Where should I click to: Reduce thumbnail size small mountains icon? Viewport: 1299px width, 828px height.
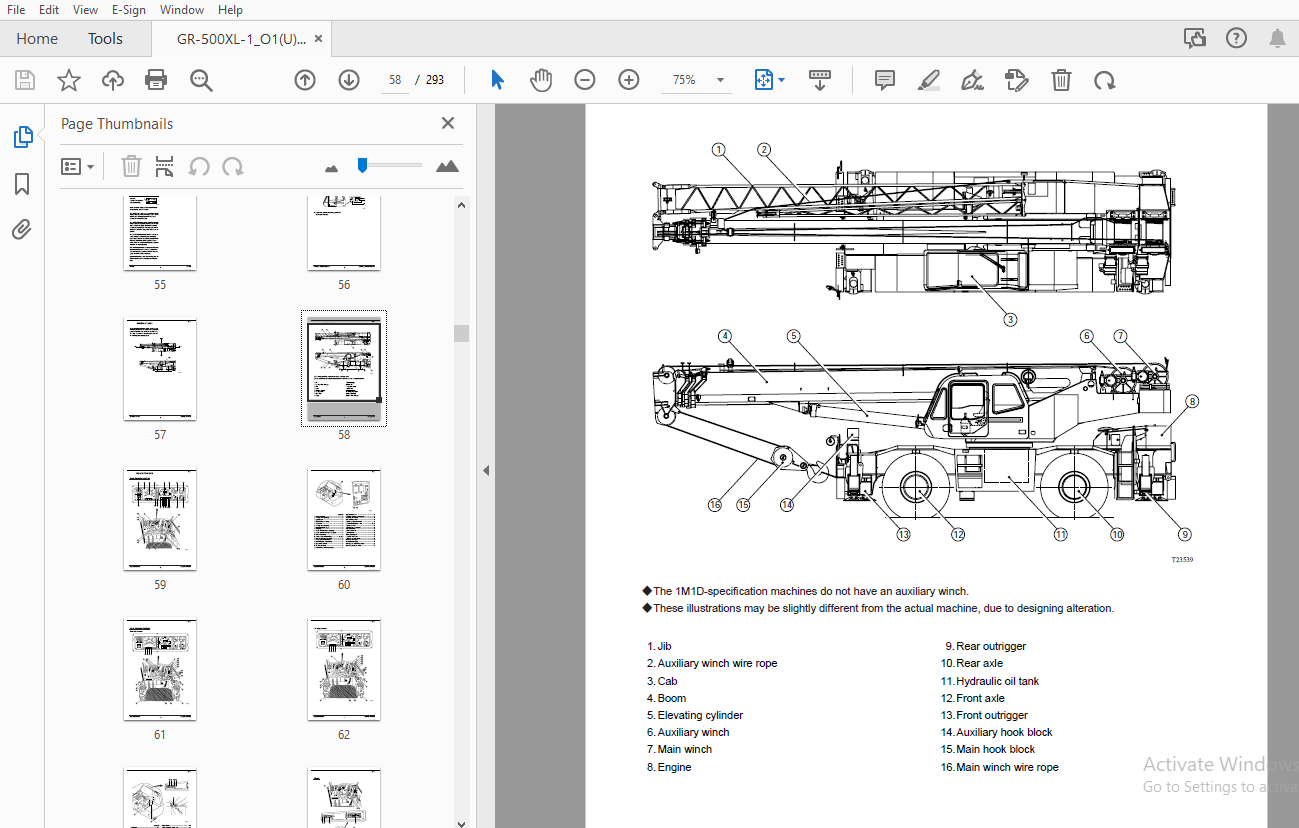pyautogui.click(x=332, y=167)
